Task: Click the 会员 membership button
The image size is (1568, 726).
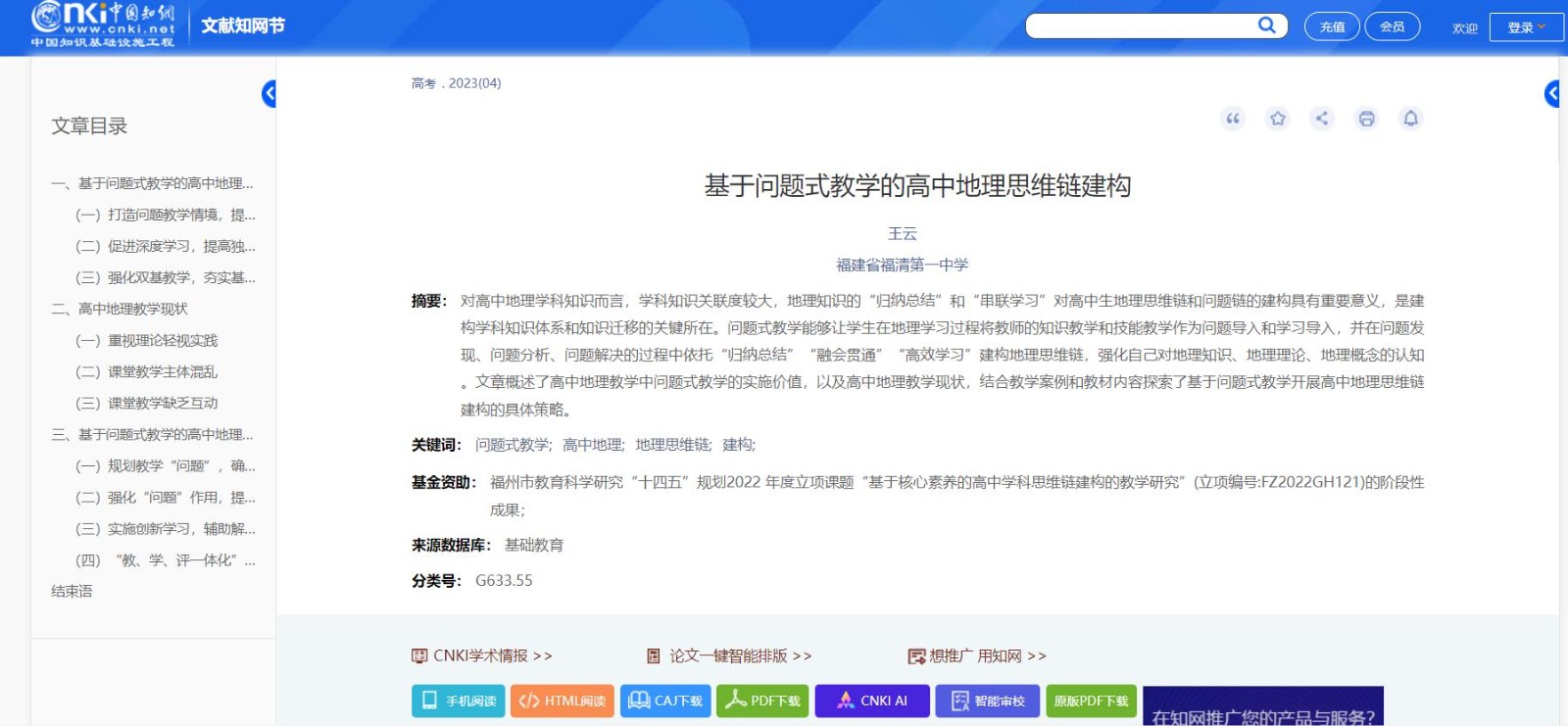Action: (x=1392, y=26)
